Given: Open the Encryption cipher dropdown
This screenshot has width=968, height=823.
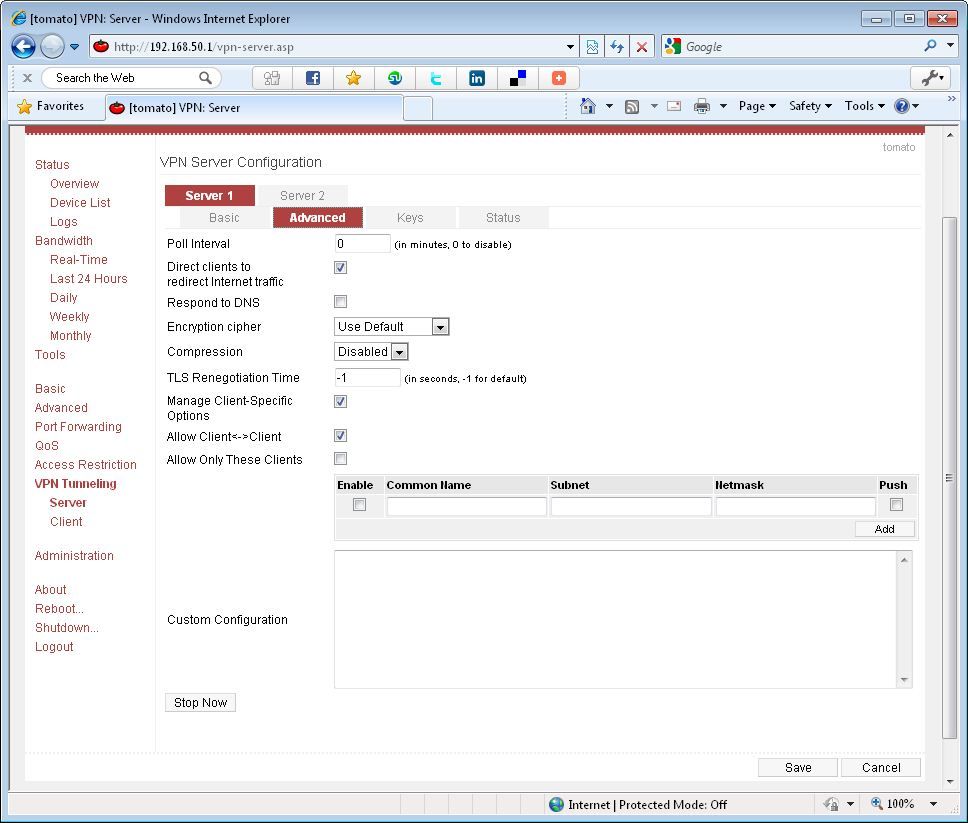Looking at the screenshot, I should click(391, 327).
